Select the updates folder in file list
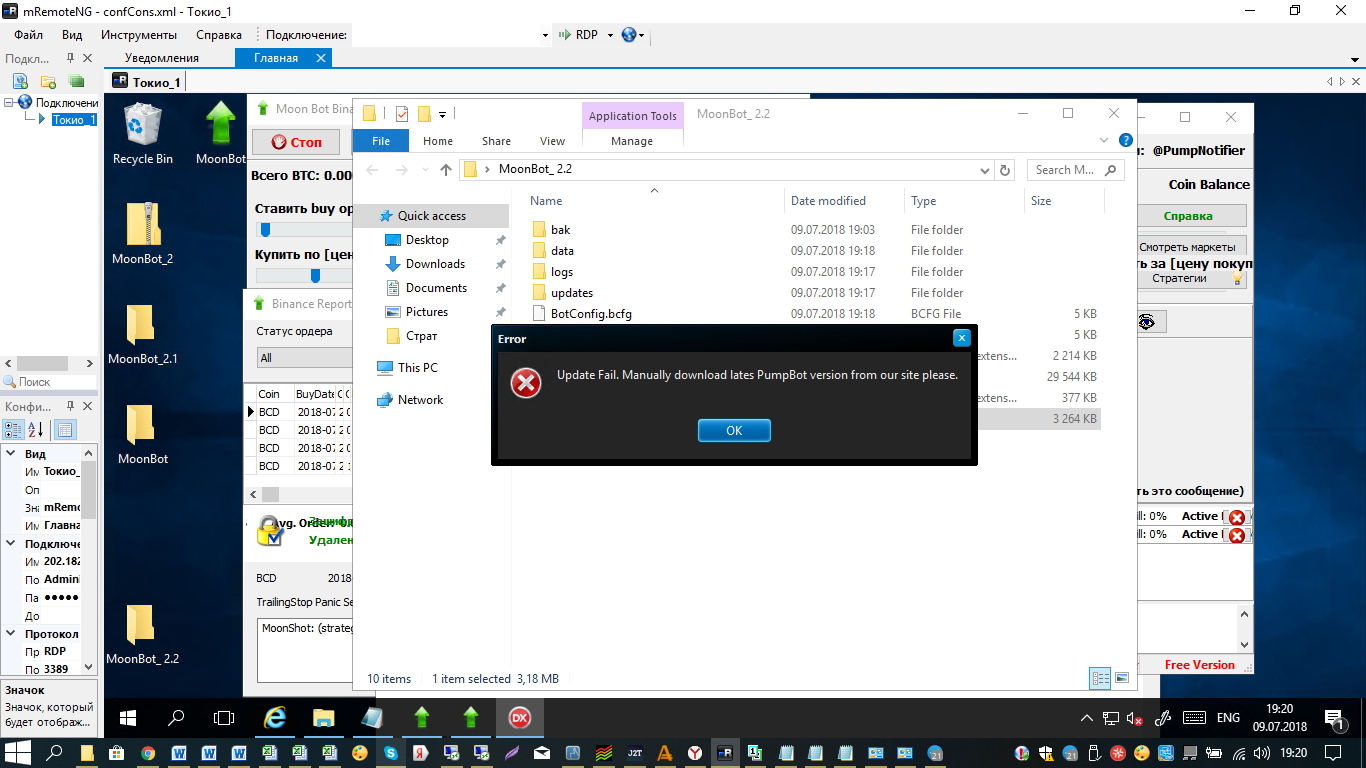 (x=572, y=293)
